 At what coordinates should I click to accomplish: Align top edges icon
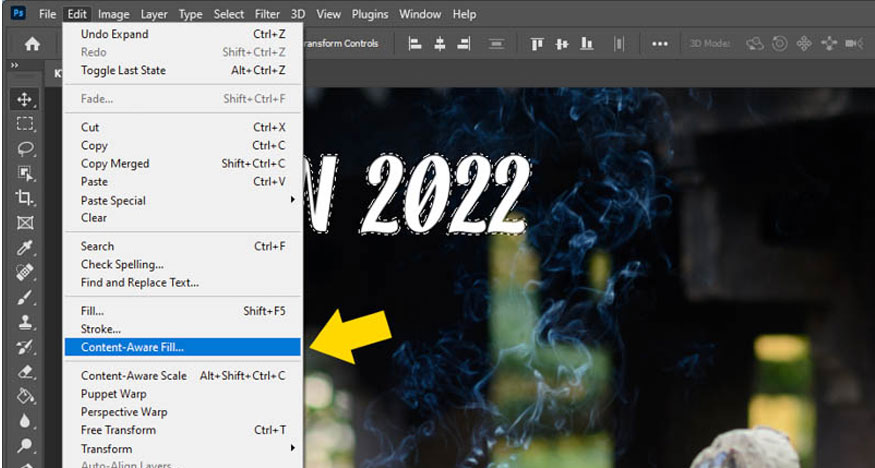(537, 44)
